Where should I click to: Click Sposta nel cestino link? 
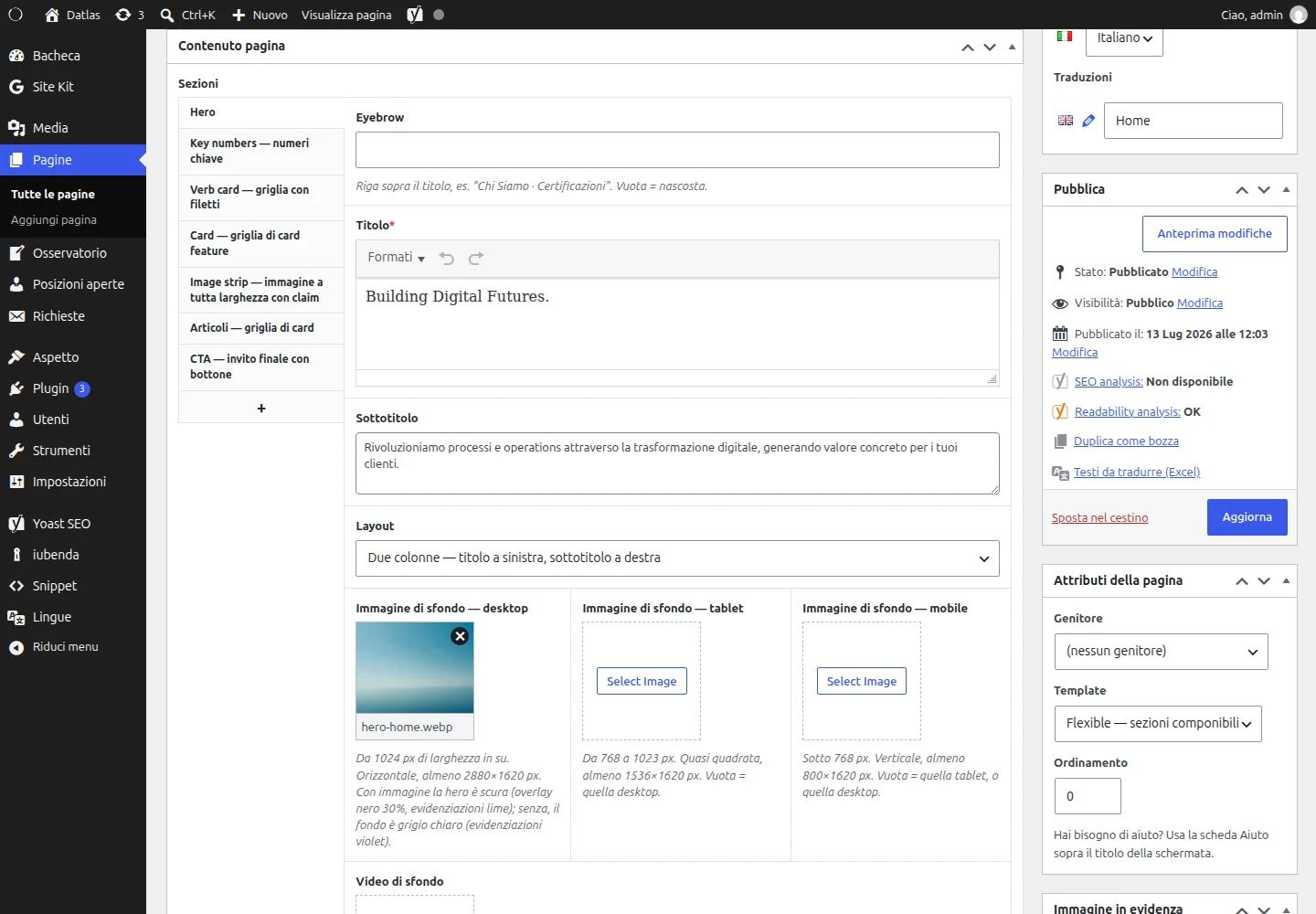tap(1099, 518)
